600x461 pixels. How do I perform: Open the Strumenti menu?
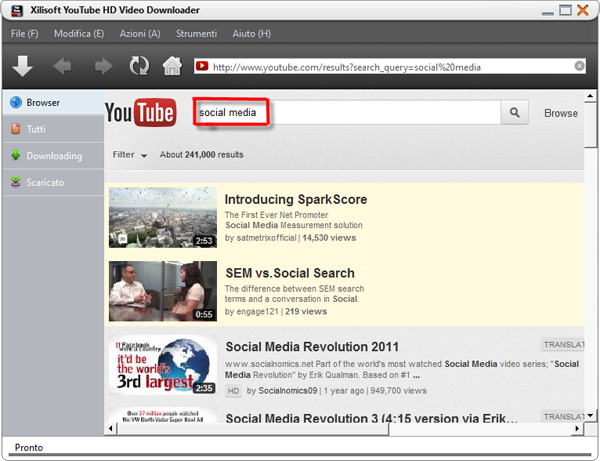tap(196, 34)
